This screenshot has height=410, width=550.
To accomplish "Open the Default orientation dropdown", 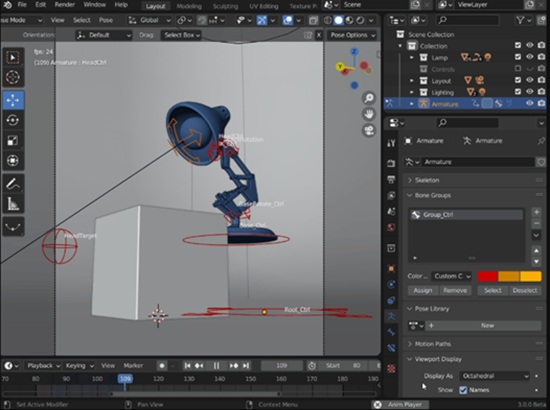I will click(x=104, y=35).
